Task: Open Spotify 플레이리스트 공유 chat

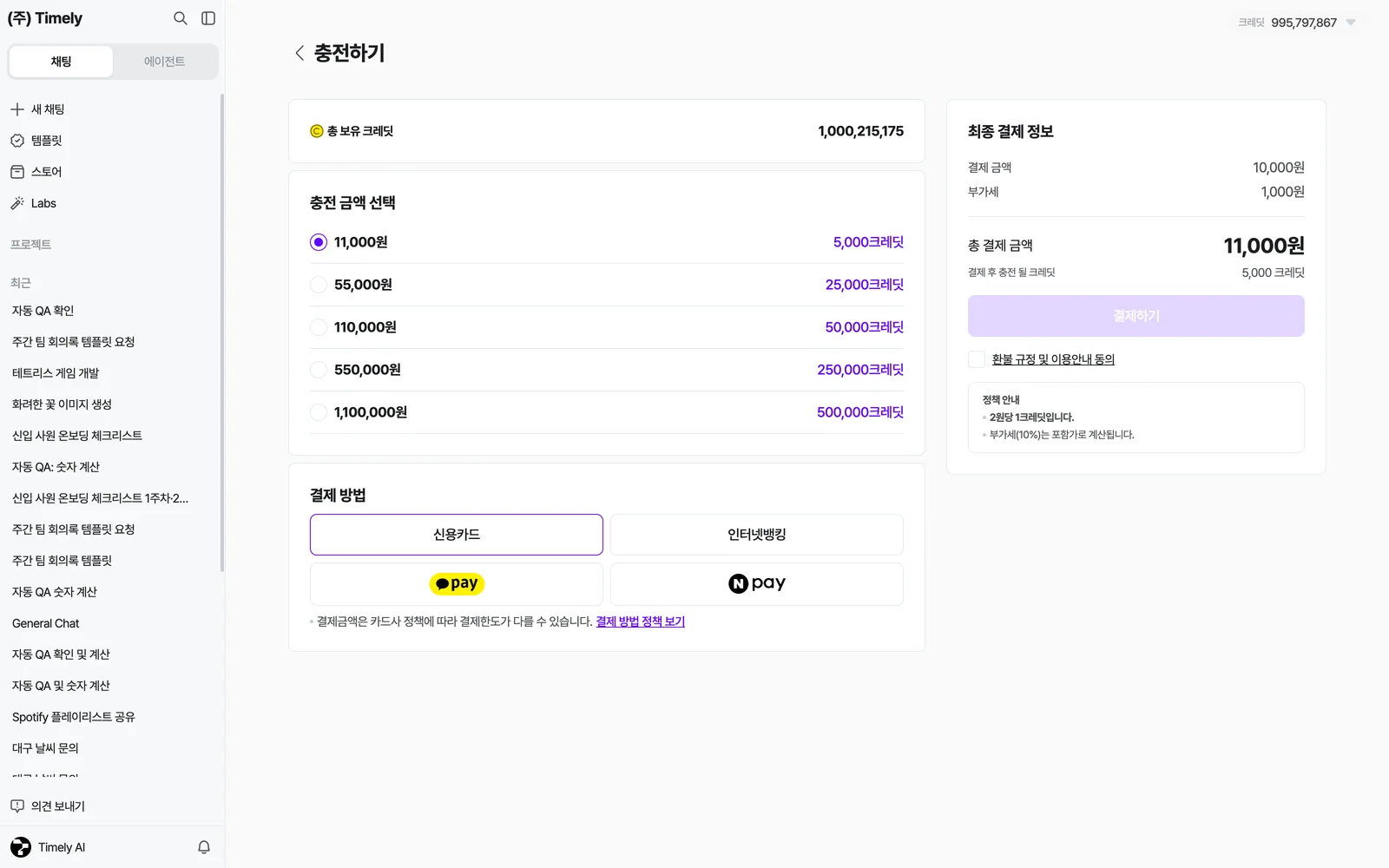Action: 74,717
